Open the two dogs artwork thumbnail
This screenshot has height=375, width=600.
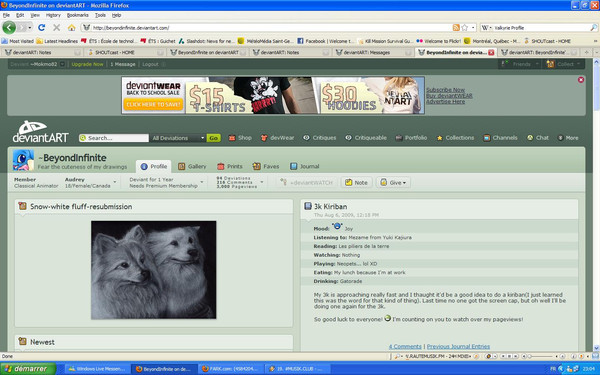coord(153,270)
